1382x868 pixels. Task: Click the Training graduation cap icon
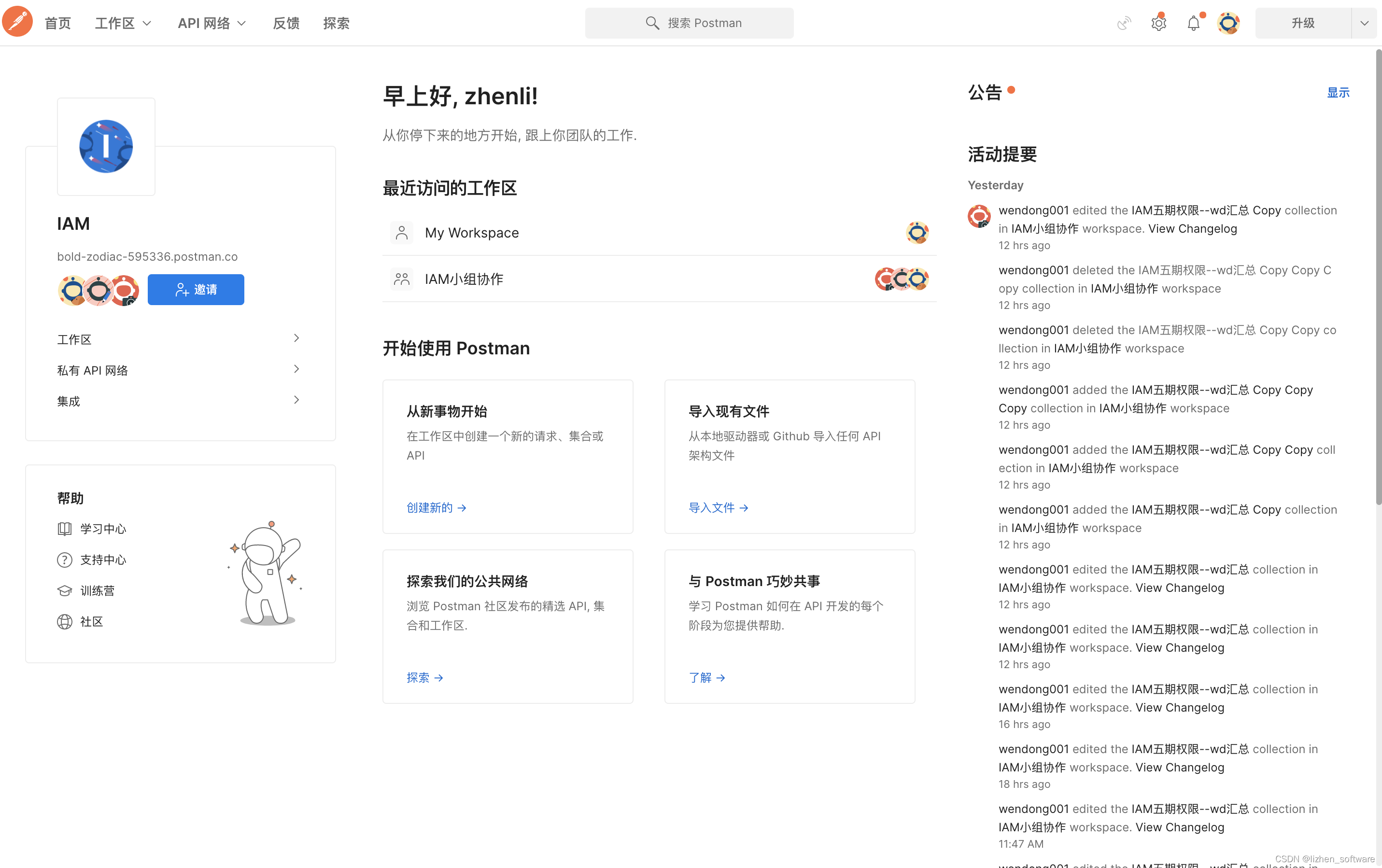coord(64,590)
